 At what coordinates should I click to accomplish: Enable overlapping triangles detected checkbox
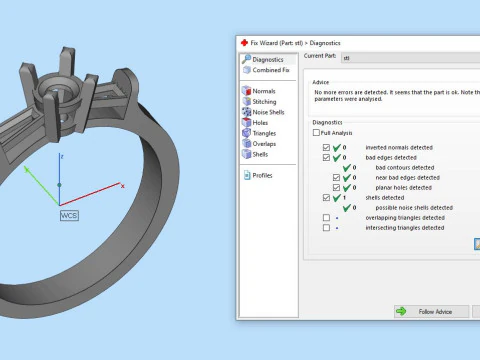pyautogui.click(x=326, y=217)
